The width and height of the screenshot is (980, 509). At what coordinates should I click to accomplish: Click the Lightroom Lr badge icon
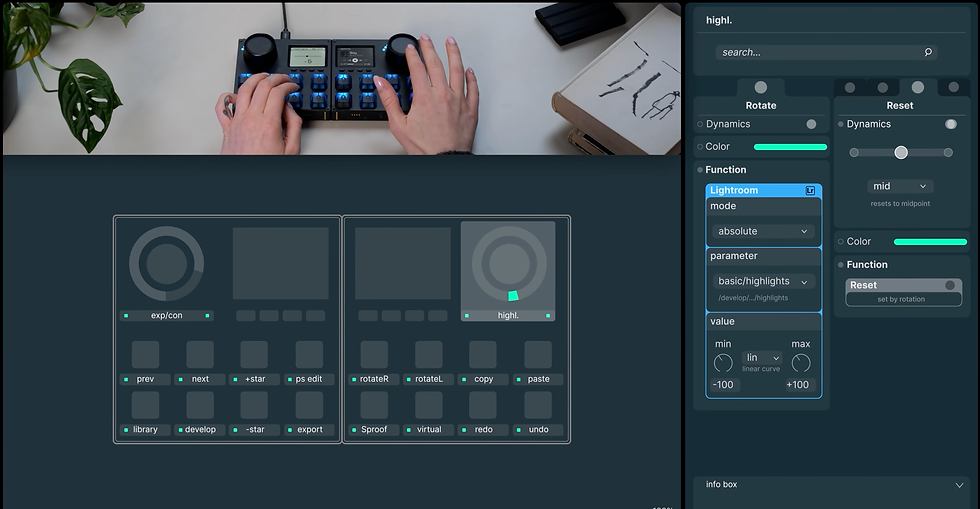pos(810,190)
